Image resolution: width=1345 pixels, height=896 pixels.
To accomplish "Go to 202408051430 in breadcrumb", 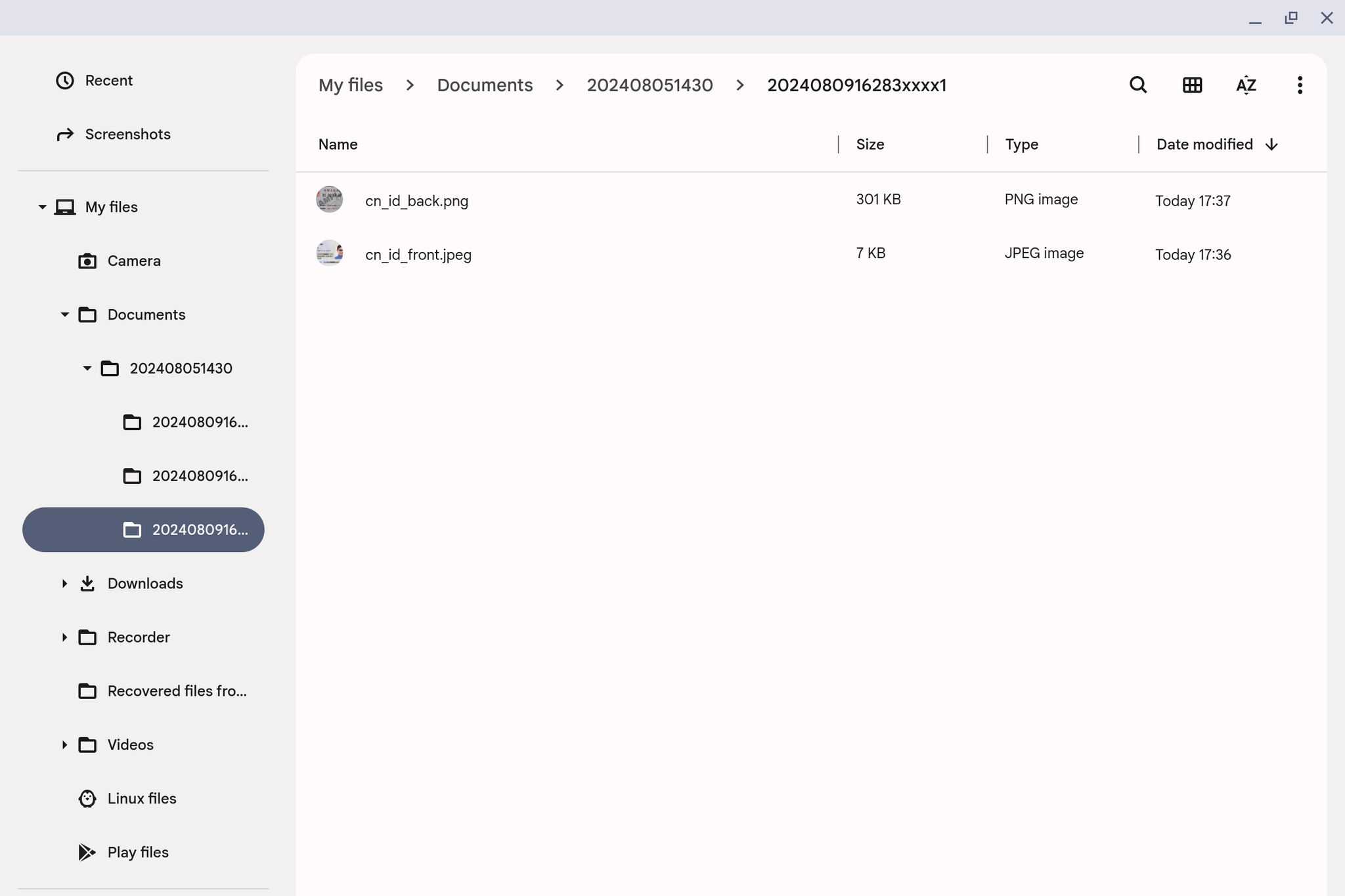I will point(650,85).
